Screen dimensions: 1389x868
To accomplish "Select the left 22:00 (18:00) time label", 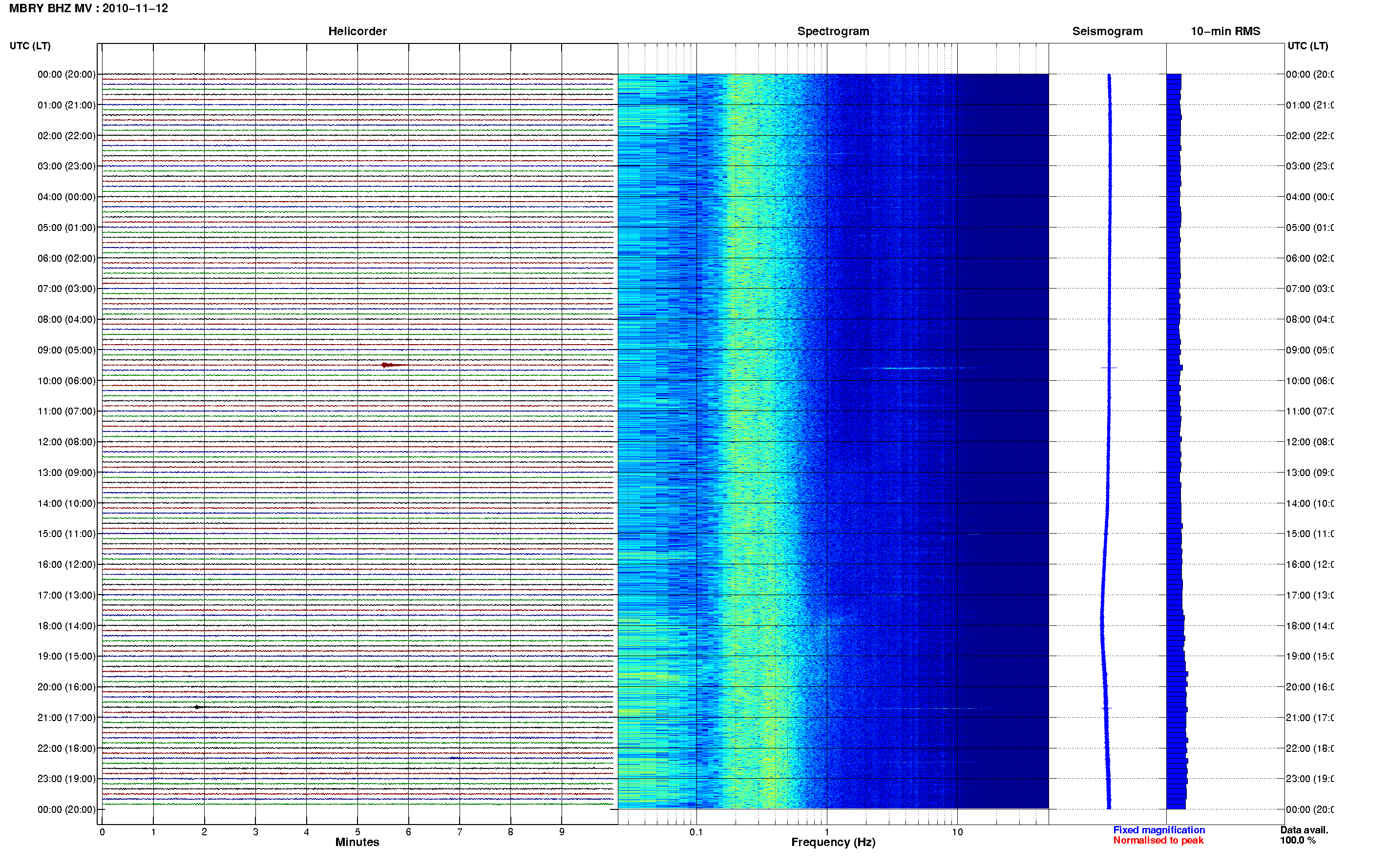I will click(x=66, y=748).
